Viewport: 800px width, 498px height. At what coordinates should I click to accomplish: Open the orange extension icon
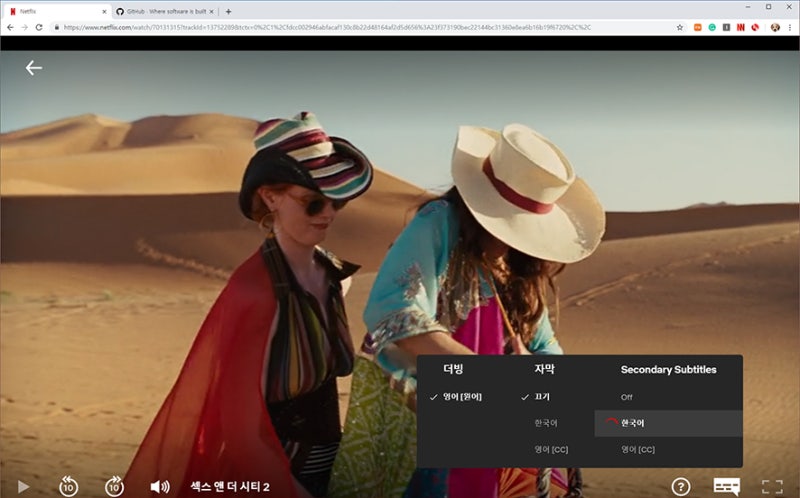click(x=697, y=27)
